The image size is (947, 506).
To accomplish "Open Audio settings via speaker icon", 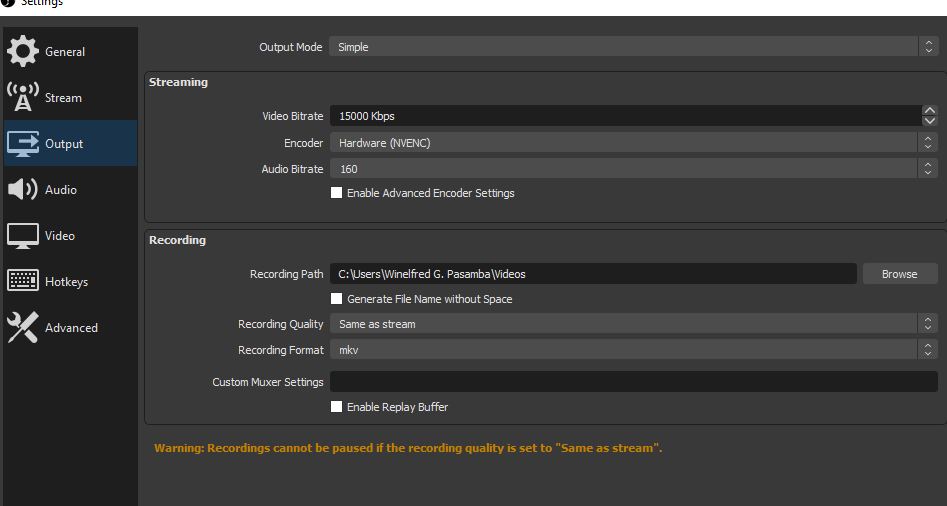I will [x=23, y=190].
